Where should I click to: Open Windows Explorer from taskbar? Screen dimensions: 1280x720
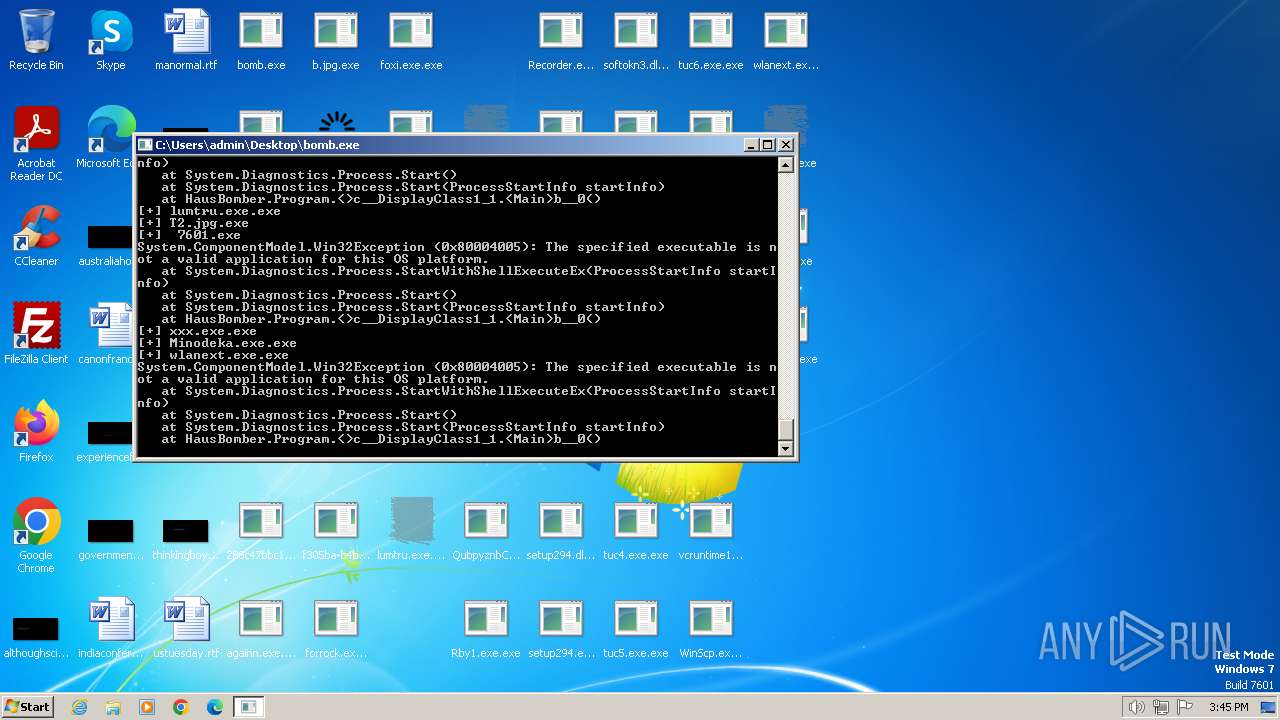coord(113,707)
